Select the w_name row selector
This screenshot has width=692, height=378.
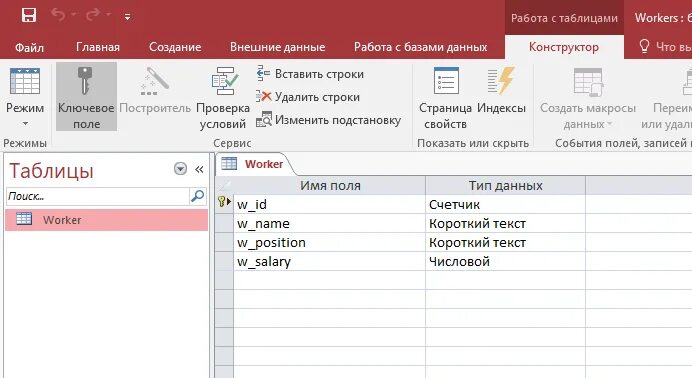(x=224, y=224)
